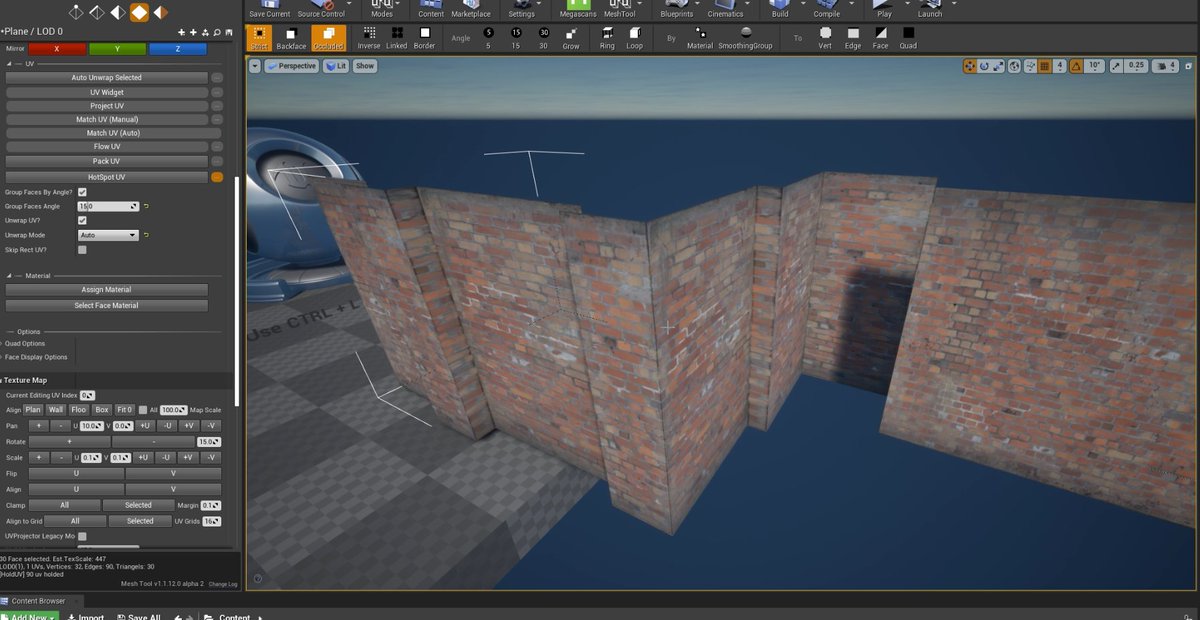This screenshot has width=1200, height=620.
Task: Enable the Skip Rect UV checkbox
Action: click(x=82, y=250)
